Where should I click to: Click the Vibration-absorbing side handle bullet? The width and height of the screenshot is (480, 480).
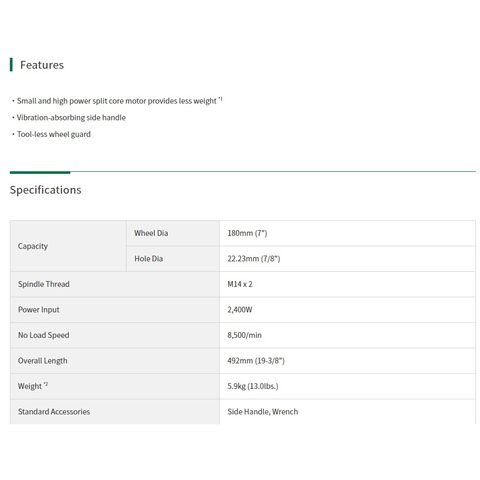pos(71,117)
